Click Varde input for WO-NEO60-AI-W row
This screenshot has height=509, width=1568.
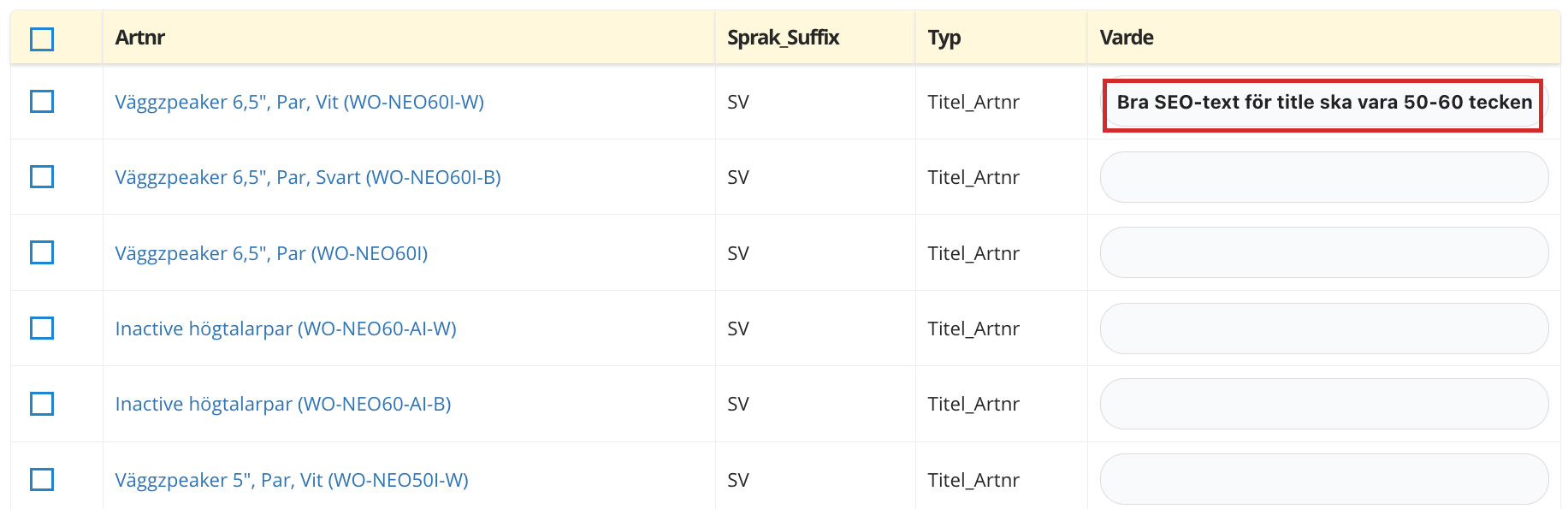click(x=1323, y=328)
